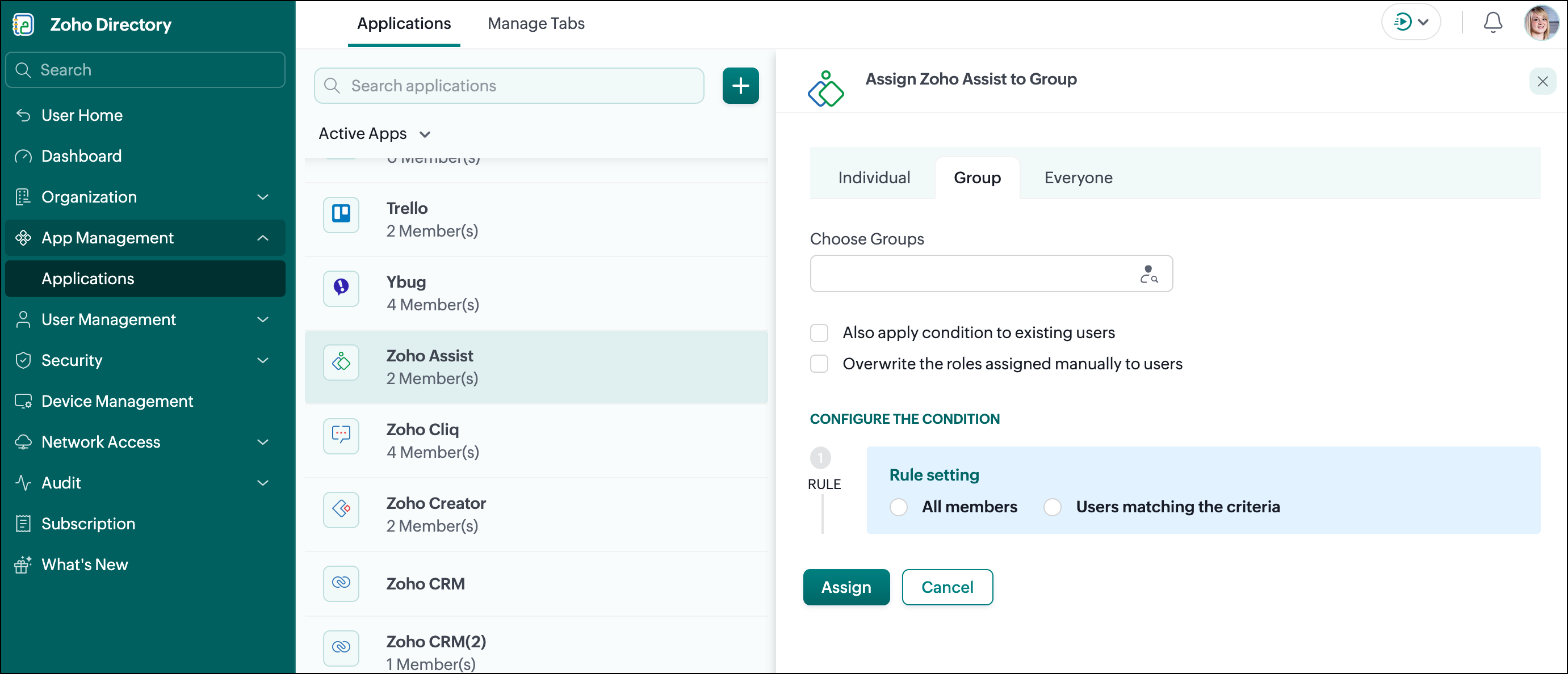The image size is (1568, 674).
Task: Close the Assign Zoho Assist panel
Action: tap(1542, 82)
